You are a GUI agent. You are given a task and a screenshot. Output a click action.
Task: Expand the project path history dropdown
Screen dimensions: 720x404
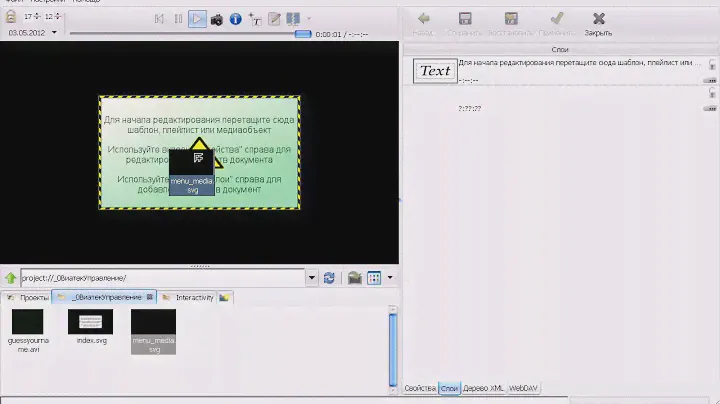point(312,278)
